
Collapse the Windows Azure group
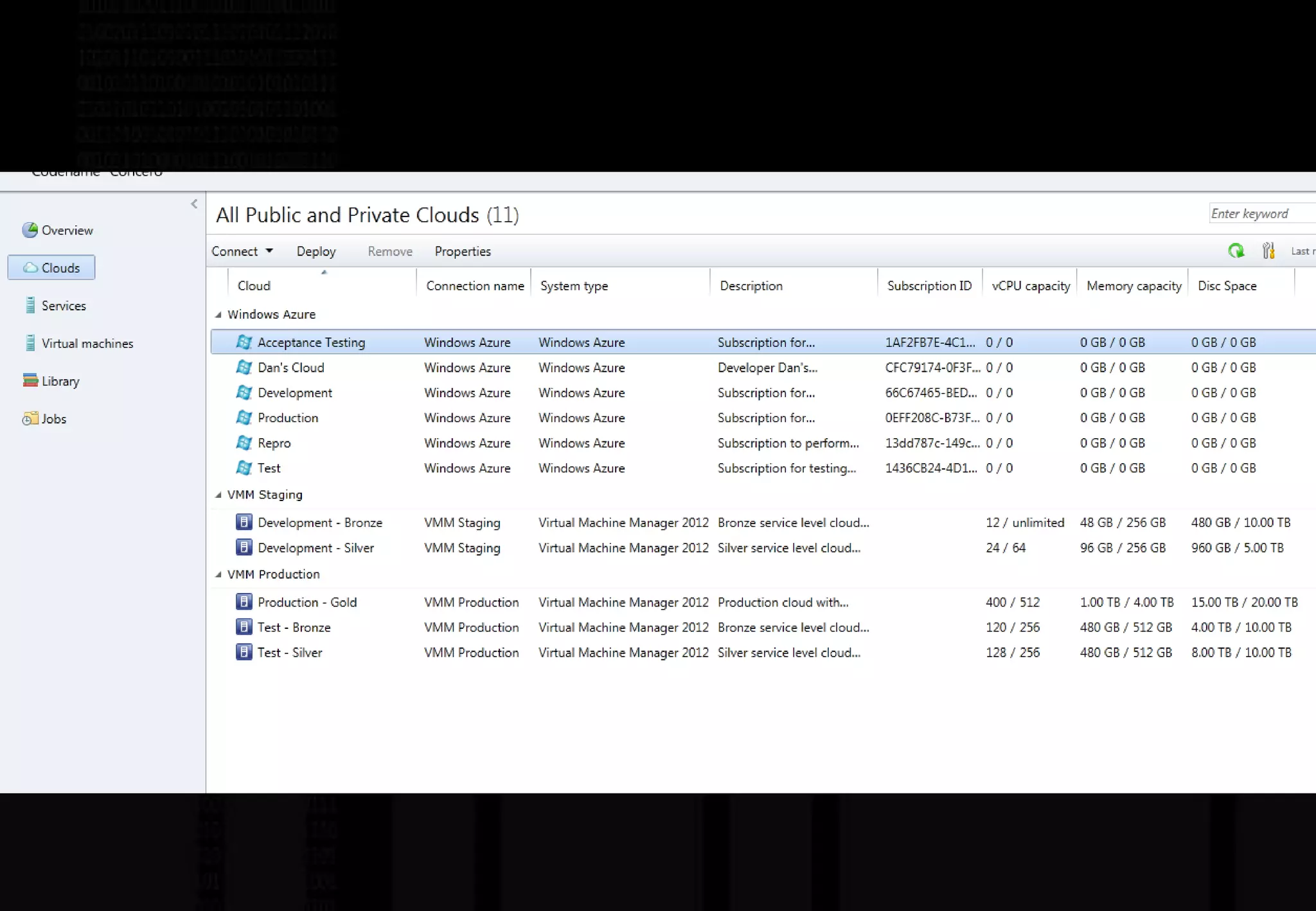tap(218, 315)
